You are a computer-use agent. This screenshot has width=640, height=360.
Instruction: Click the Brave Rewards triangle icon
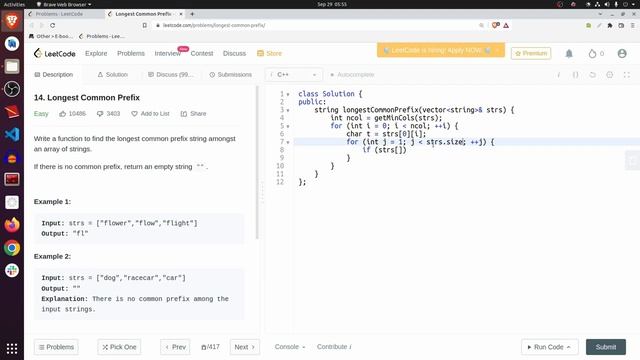[506, 25]
